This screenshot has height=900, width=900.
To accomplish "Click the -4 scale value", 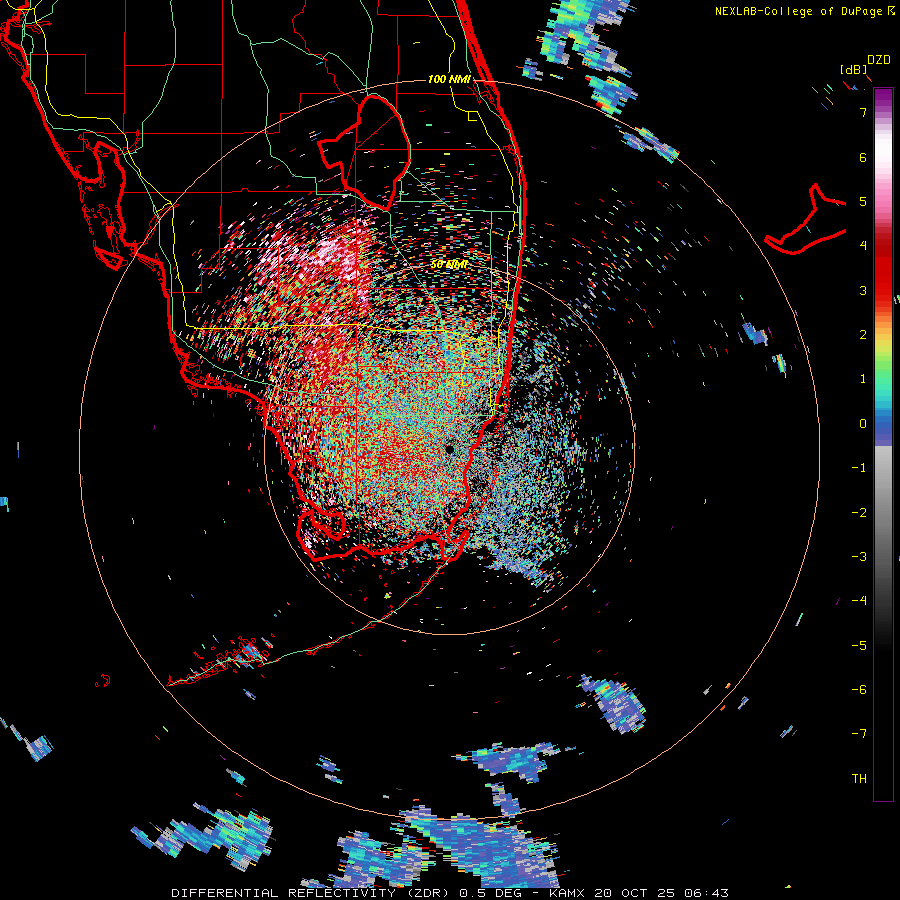I will [x=859, y=601].
